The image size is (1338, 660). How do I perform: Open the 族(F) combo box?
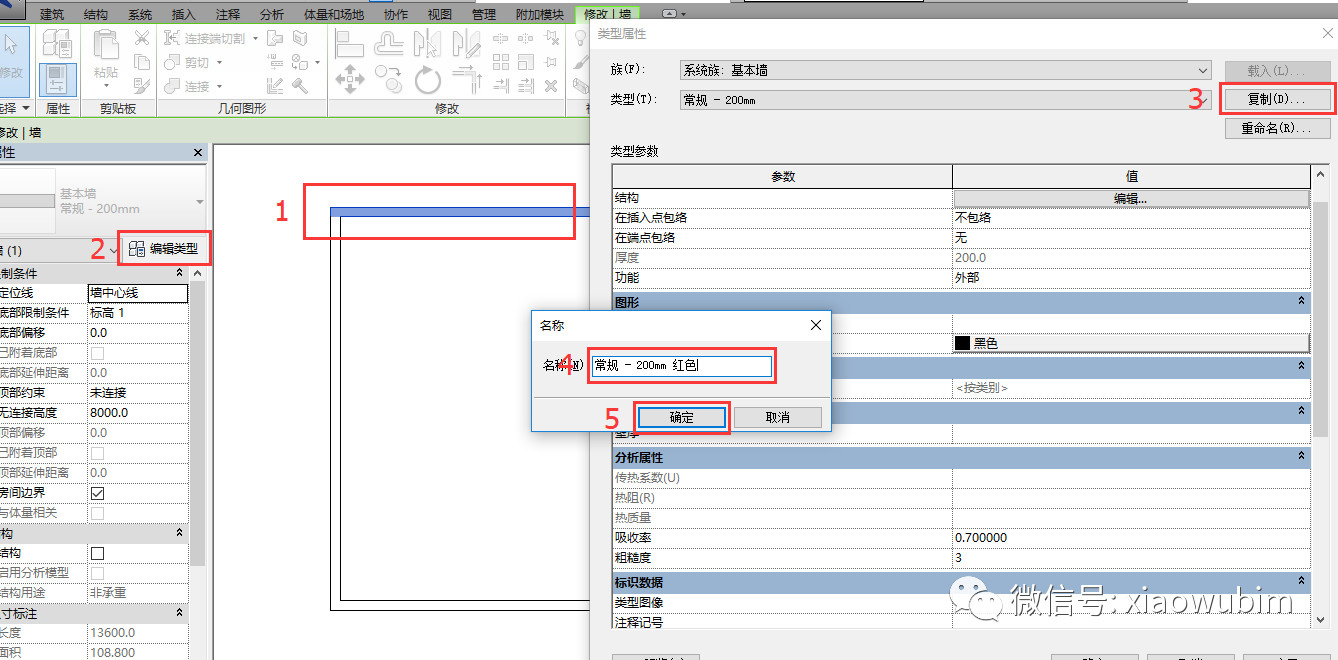coord(945,70)
